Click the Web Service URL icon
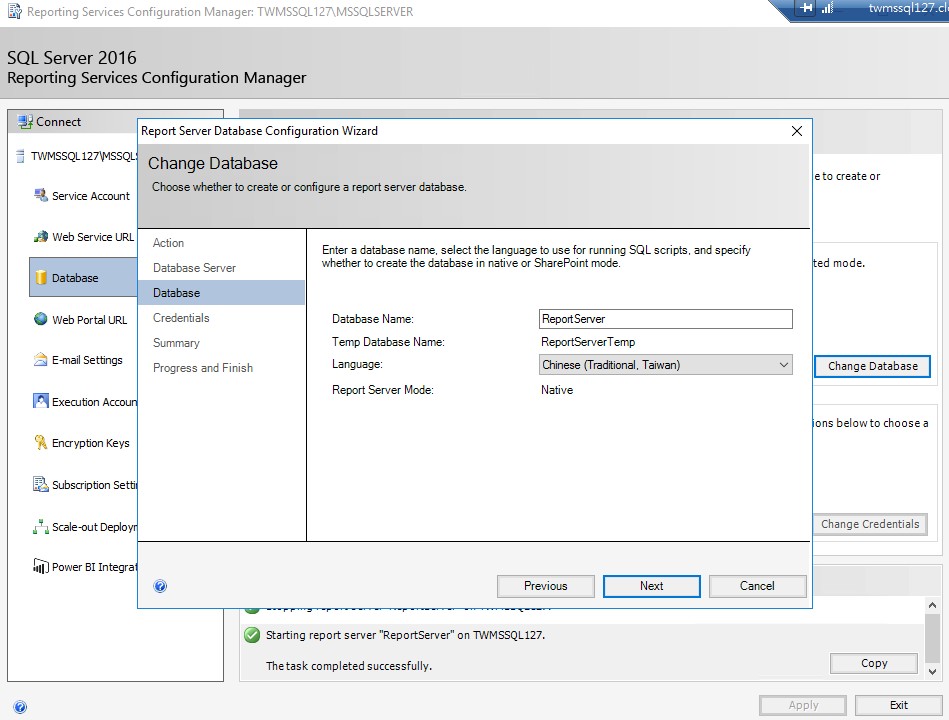Viewport: 949px width, 720px height. [x=41, y=237]
